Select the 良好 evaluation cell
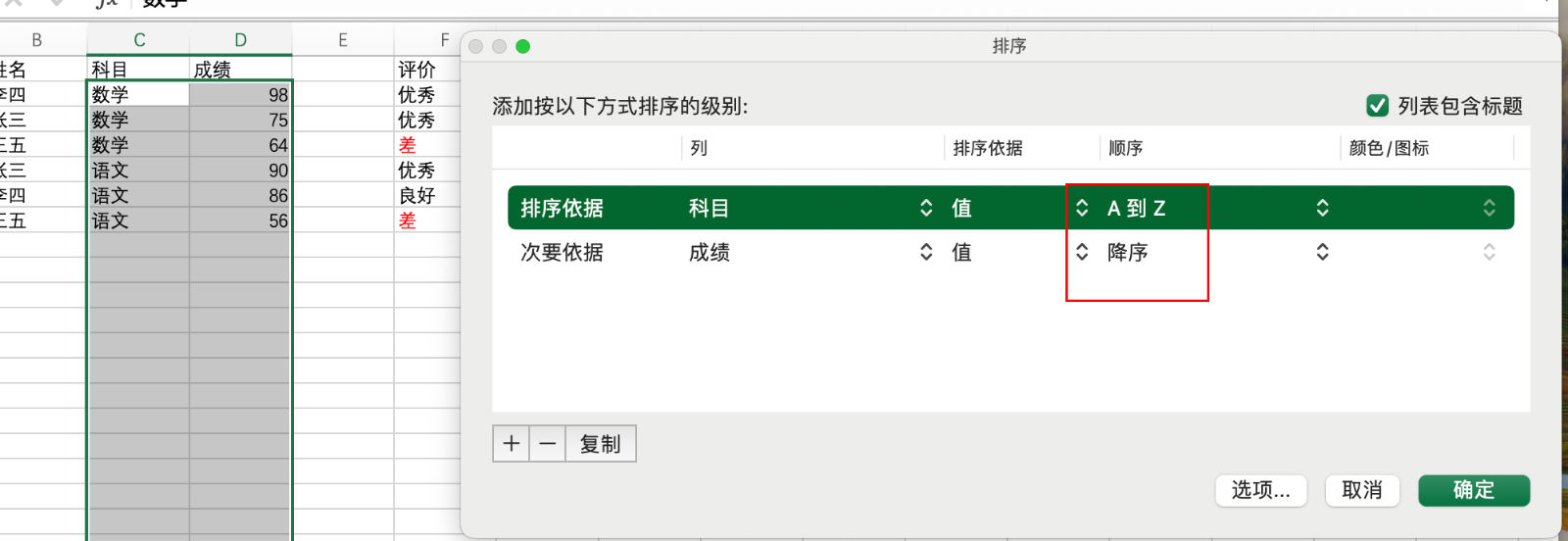The width and height of the screenshot is (1568, 541). coord(427,195)
